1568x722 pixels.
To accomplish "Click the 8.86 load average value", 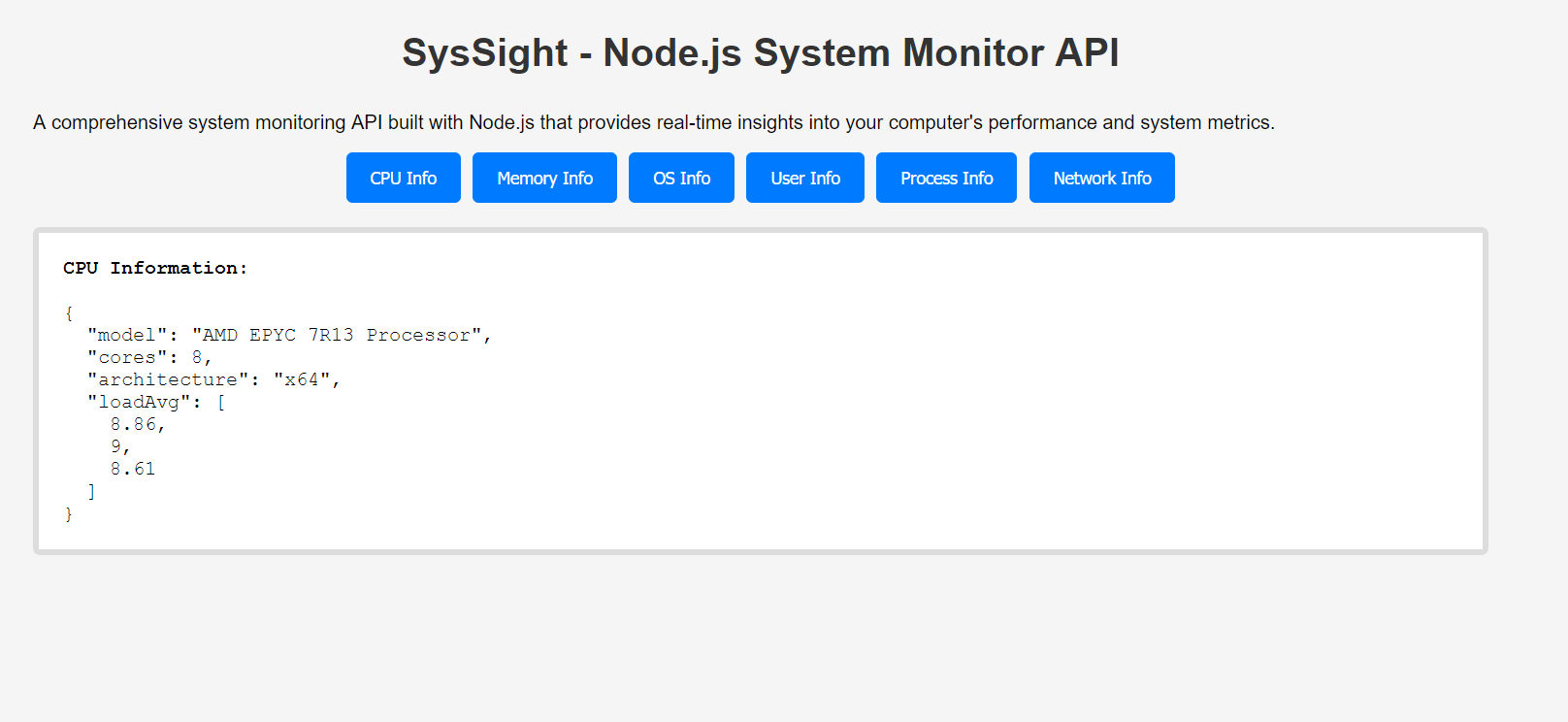I will (134, 424).
